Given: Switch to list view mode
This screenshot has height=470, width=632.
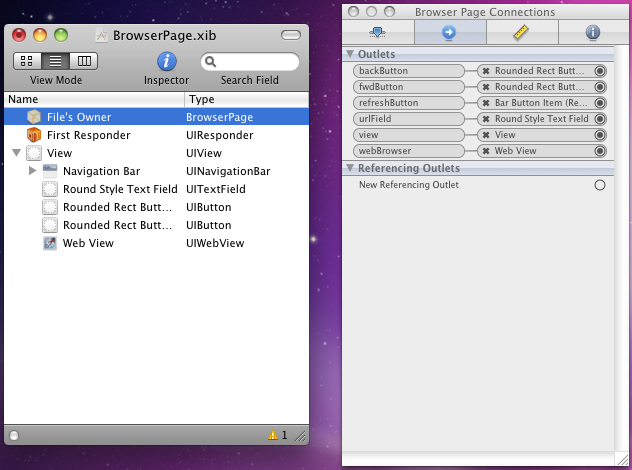Looking at the screenshot, I should point(55,61).
